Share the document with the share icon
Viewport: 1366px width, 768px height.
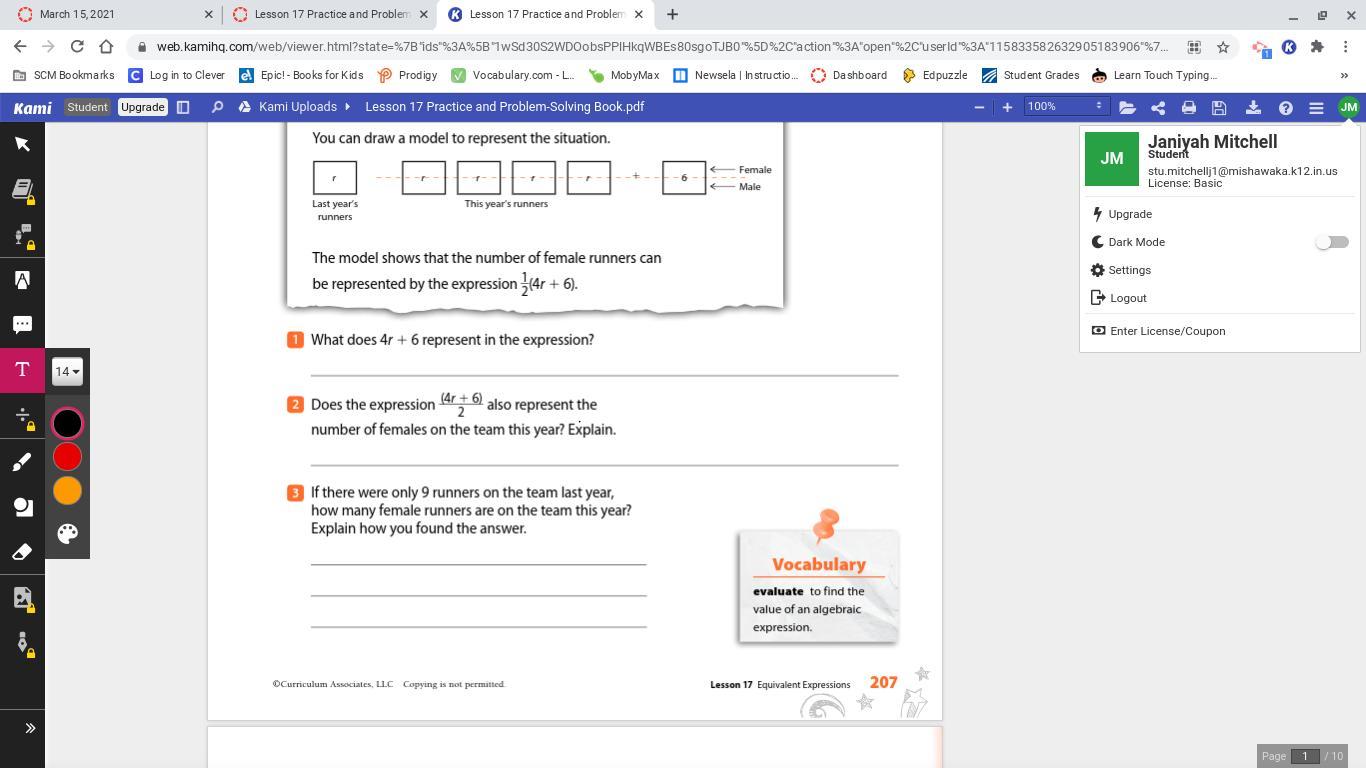click(1158, 107)
